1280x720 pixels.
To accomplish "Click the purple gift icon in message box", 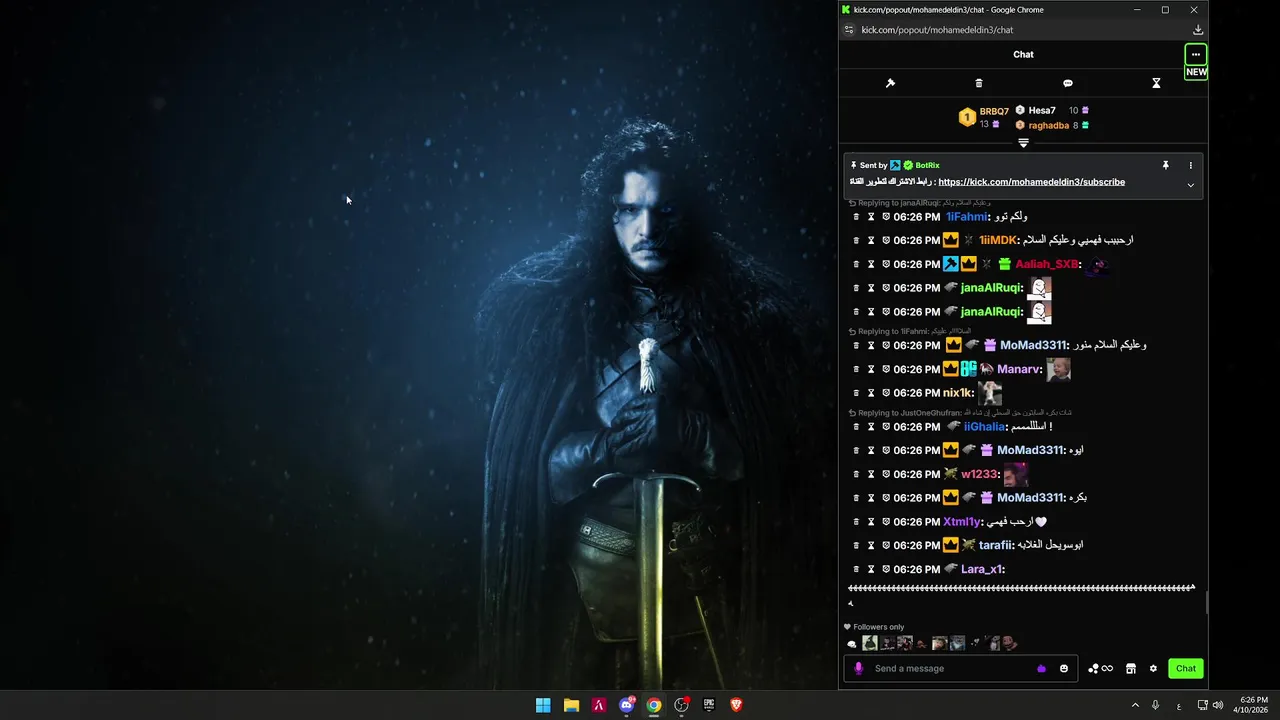I will click(x=1041, y=669).
